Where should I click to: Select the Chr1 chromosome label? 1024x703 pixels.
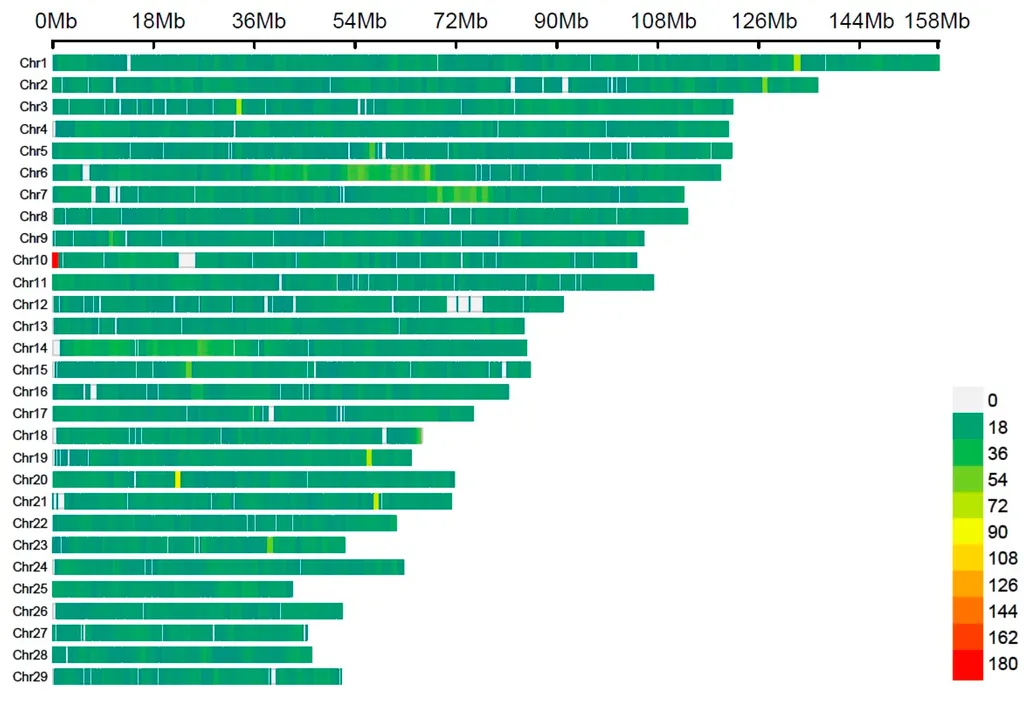33,63
